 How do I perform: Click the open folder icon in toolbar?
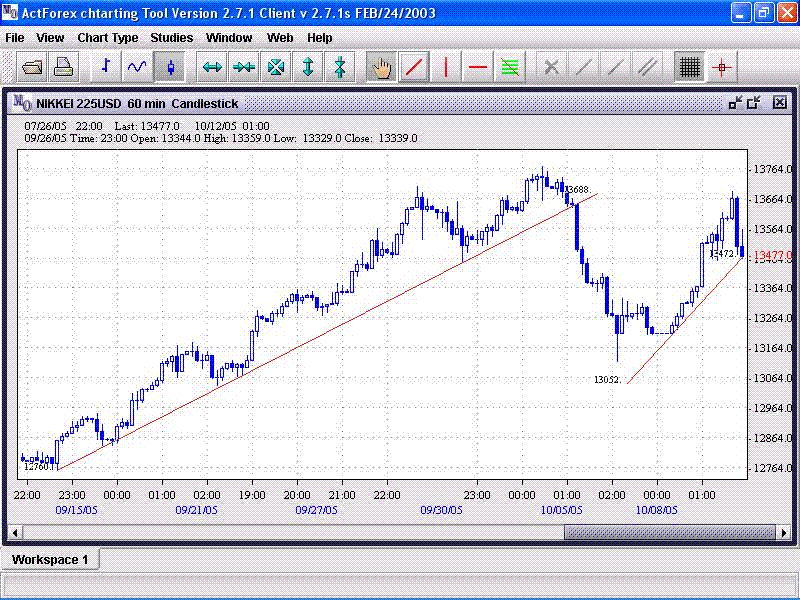coord(32,67)
